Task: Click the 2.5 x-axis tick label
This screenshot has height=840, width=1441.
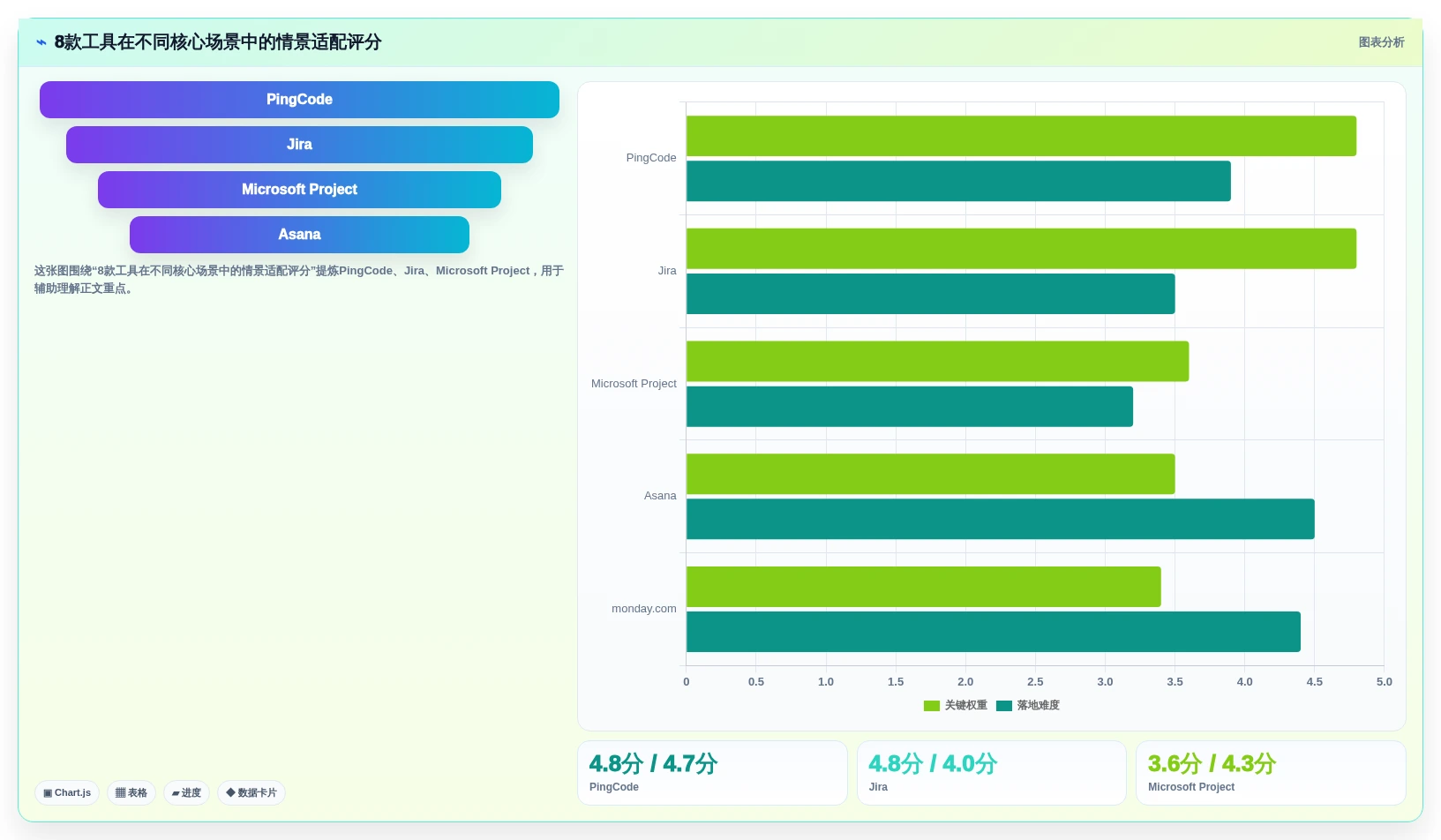Action: click(1035, 682)
